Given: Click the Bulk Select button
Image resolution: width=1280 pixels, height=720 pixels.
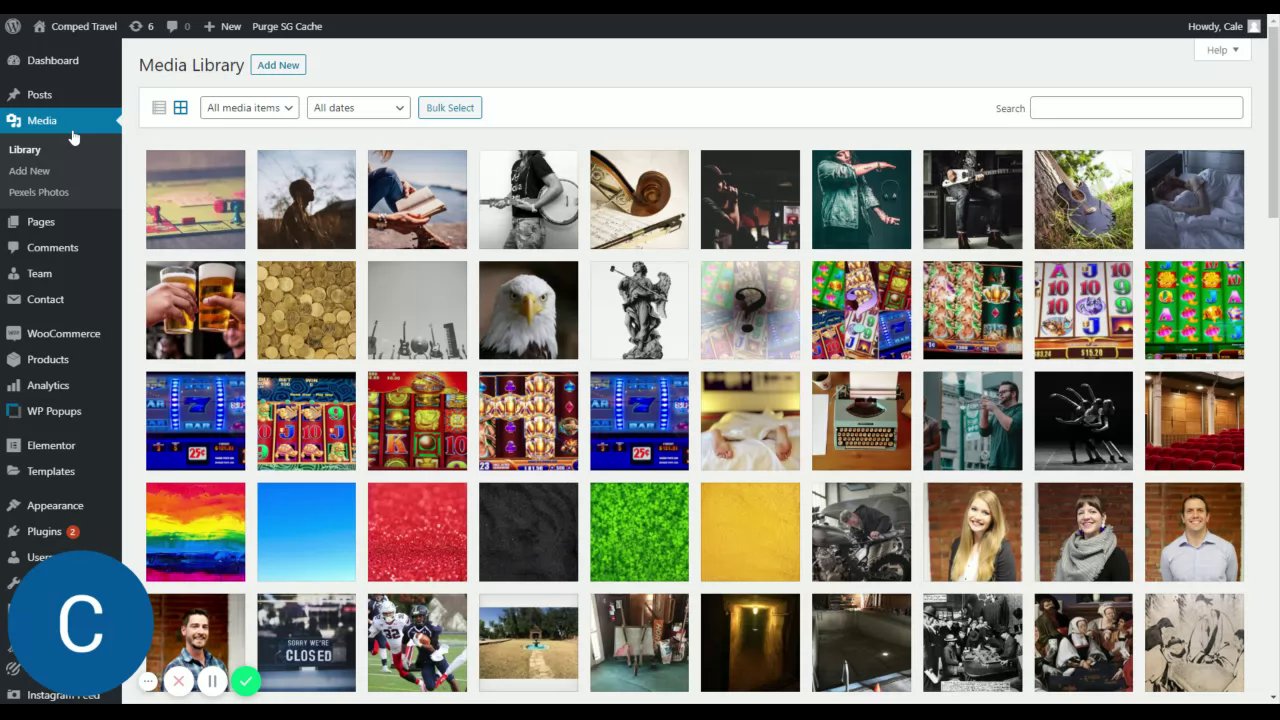Looking at the screenshot, I should point(450,108).
